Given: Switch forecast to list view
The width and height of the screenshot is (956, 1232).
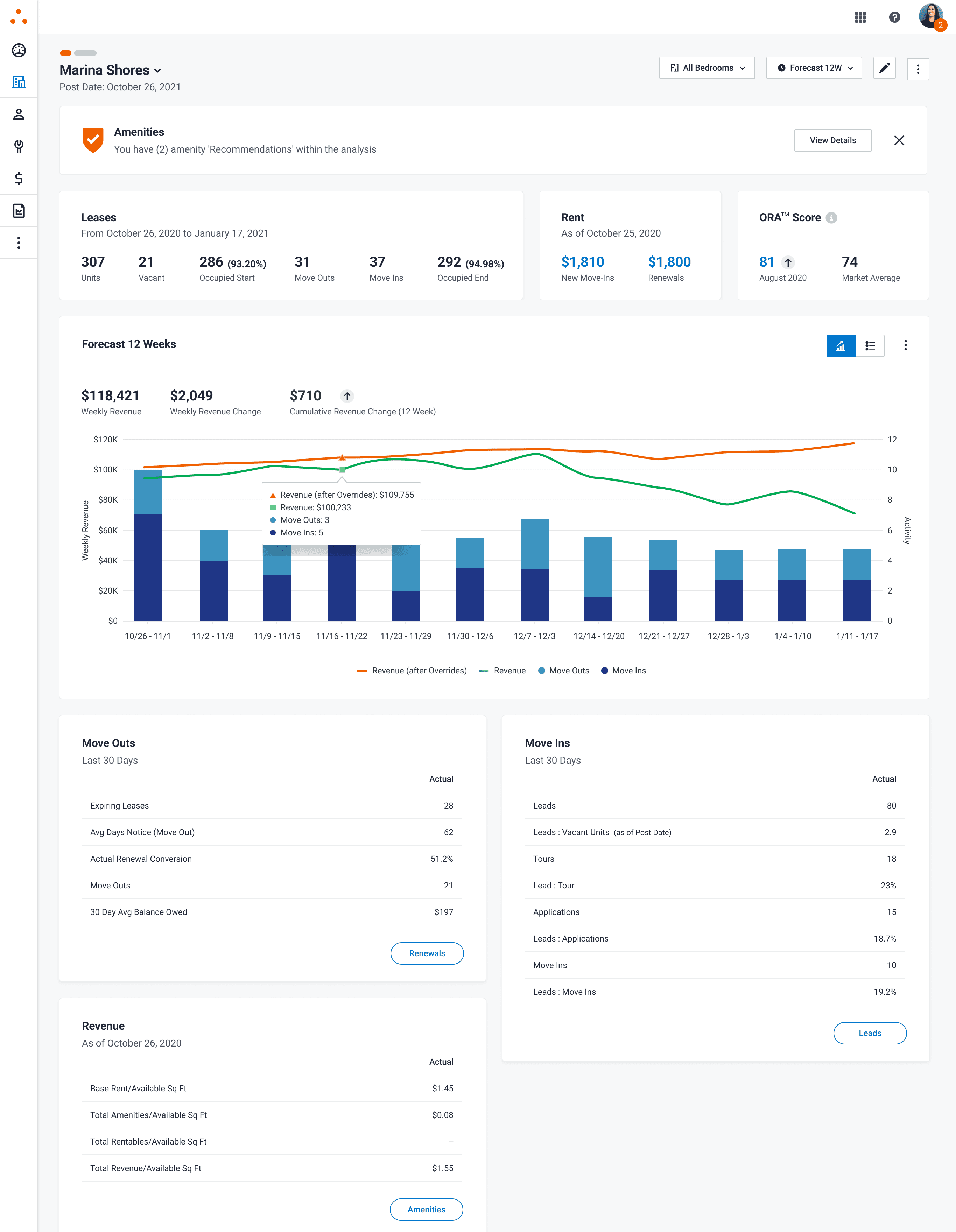Looking at the screenshot, I should [870, 346].
